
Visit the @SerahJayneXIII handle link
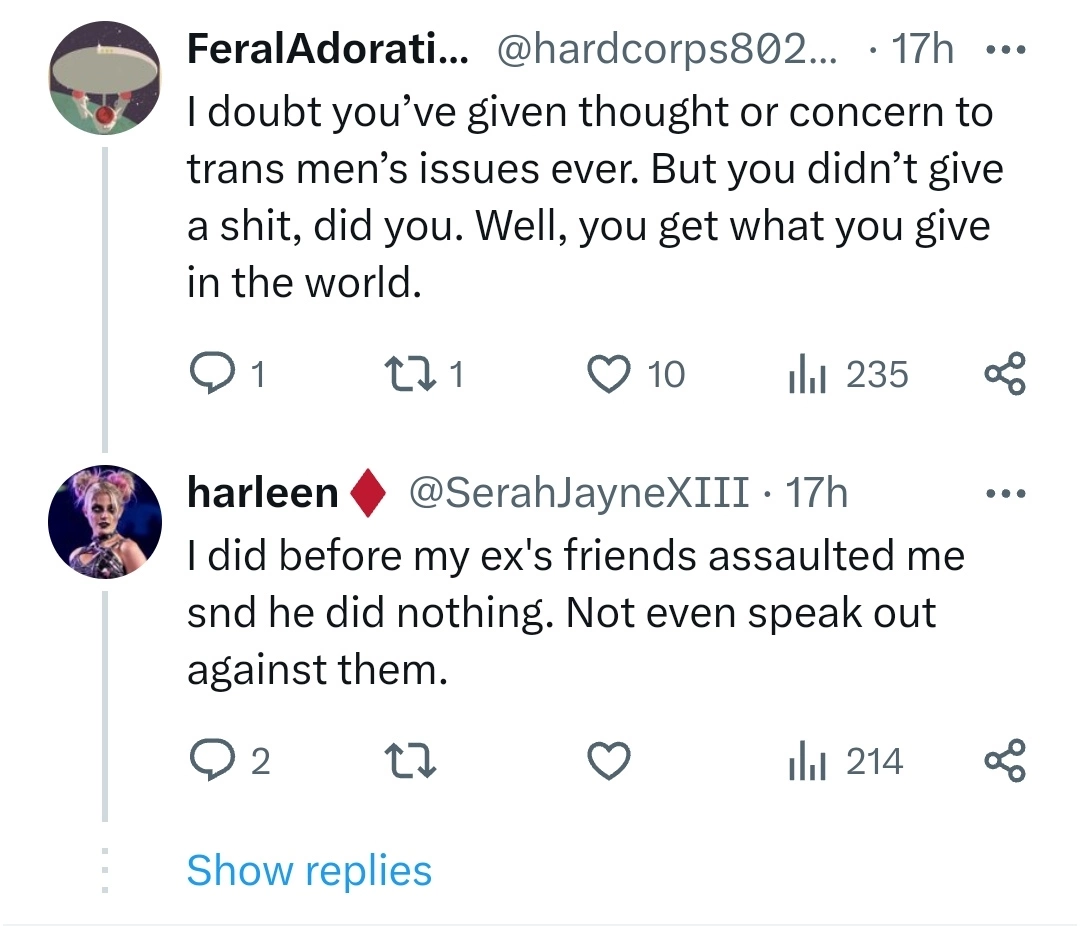pyautogui.click(x=574, y=494)
